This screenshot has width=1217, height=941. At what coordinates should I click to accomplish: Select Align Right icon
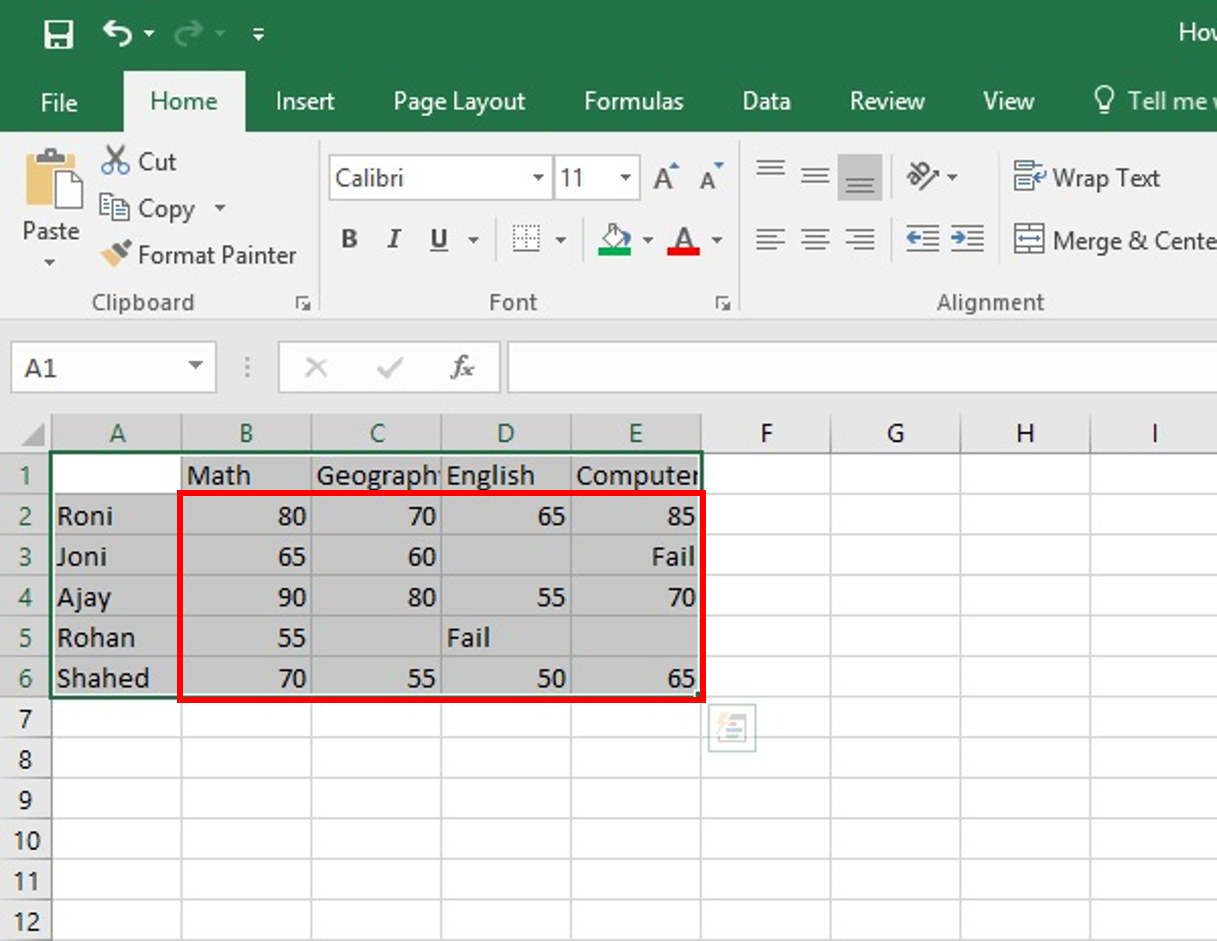[860, 239]
